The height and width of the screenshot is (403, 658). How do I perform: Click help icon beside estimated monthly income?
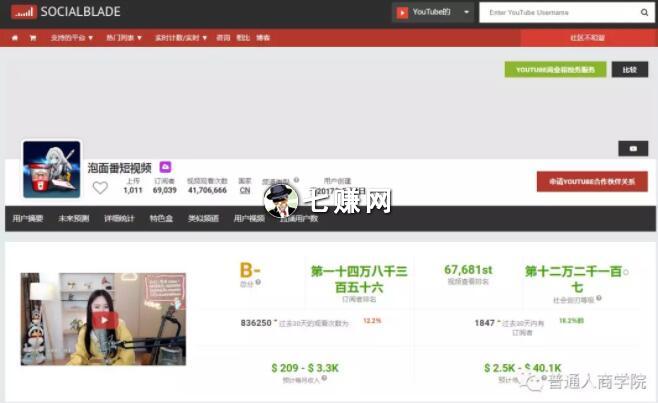point(324,379)
